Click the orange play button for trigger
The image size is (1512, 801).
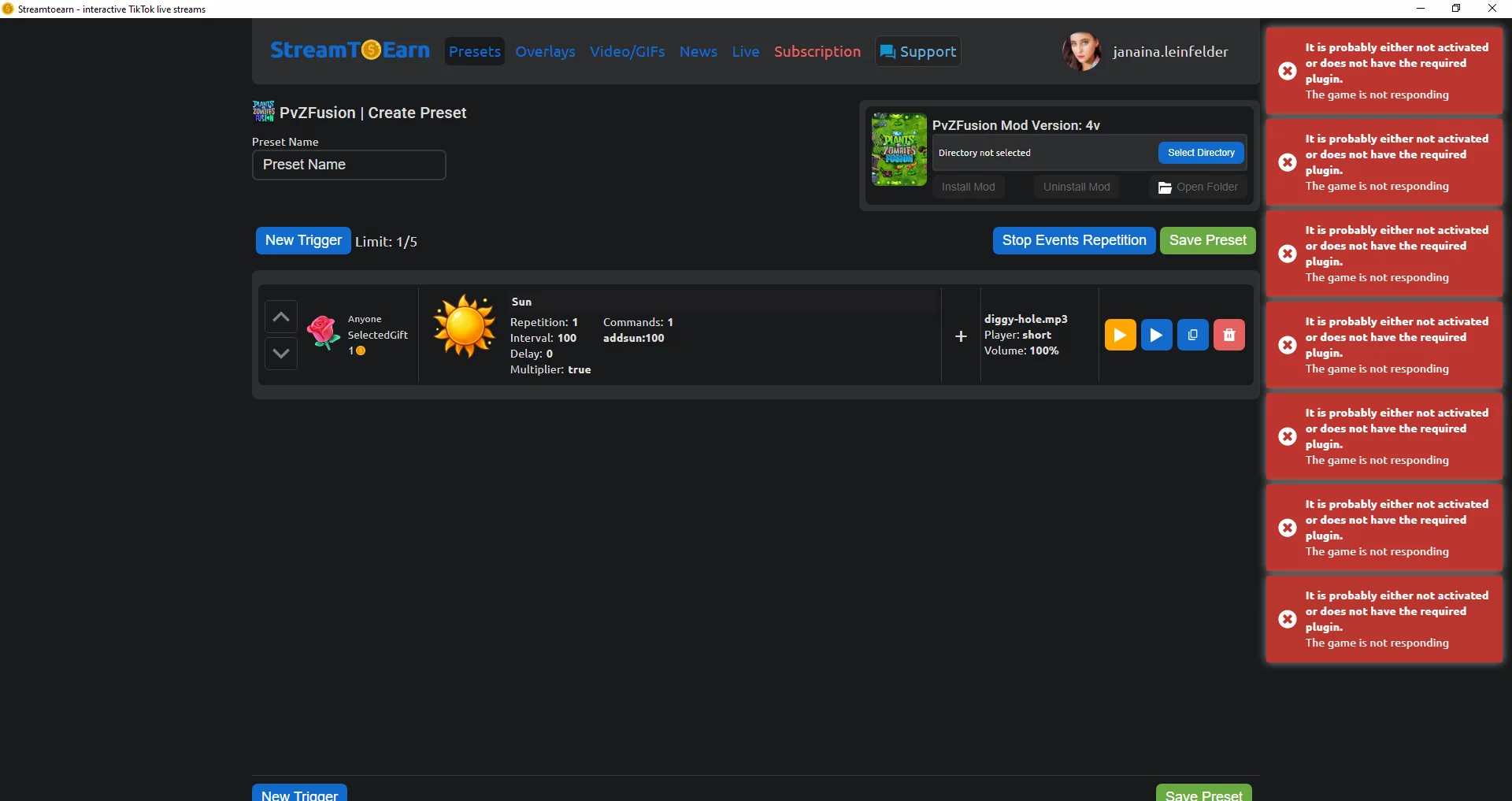(x=1120, y=335)
